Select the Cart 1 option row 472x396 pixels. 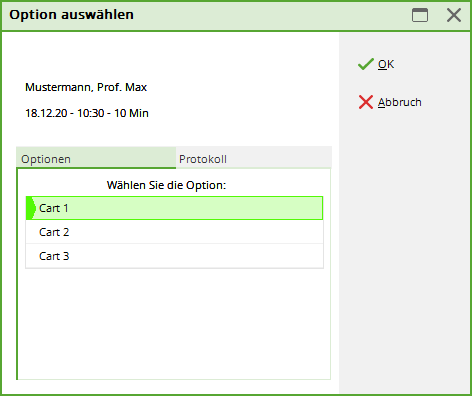click(x=174, y=208)
